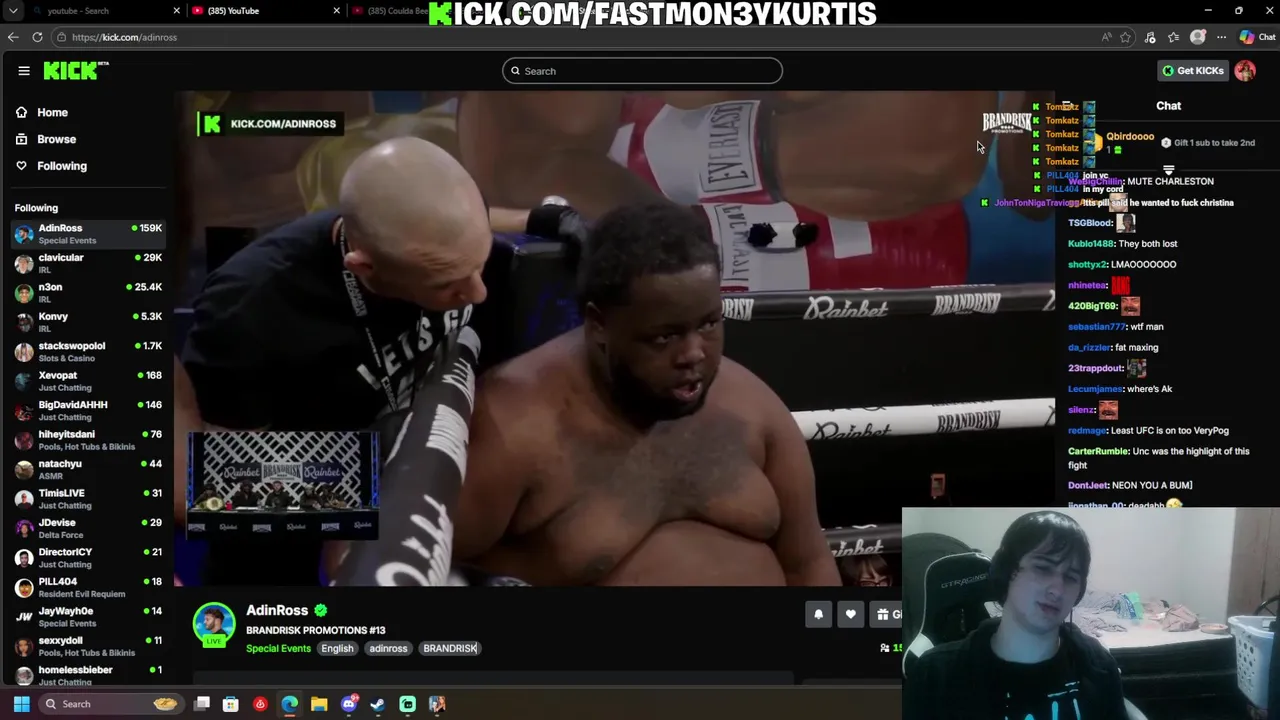The image size is (1280, 720).
Task: Open the Copilot Chat button
Action: coord(1257,37)
